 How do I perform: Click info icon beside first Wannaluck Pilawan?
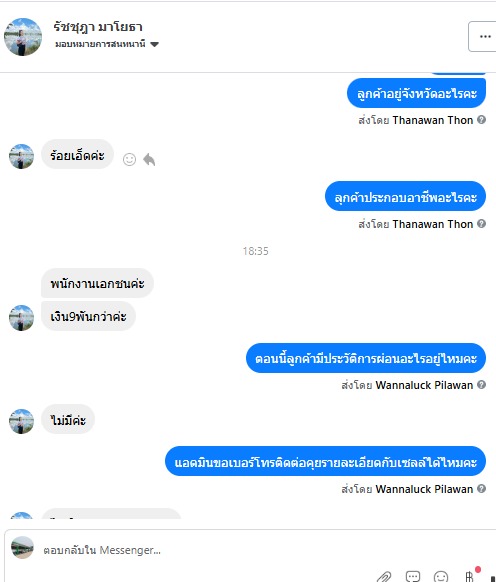[x=481, y=385]
